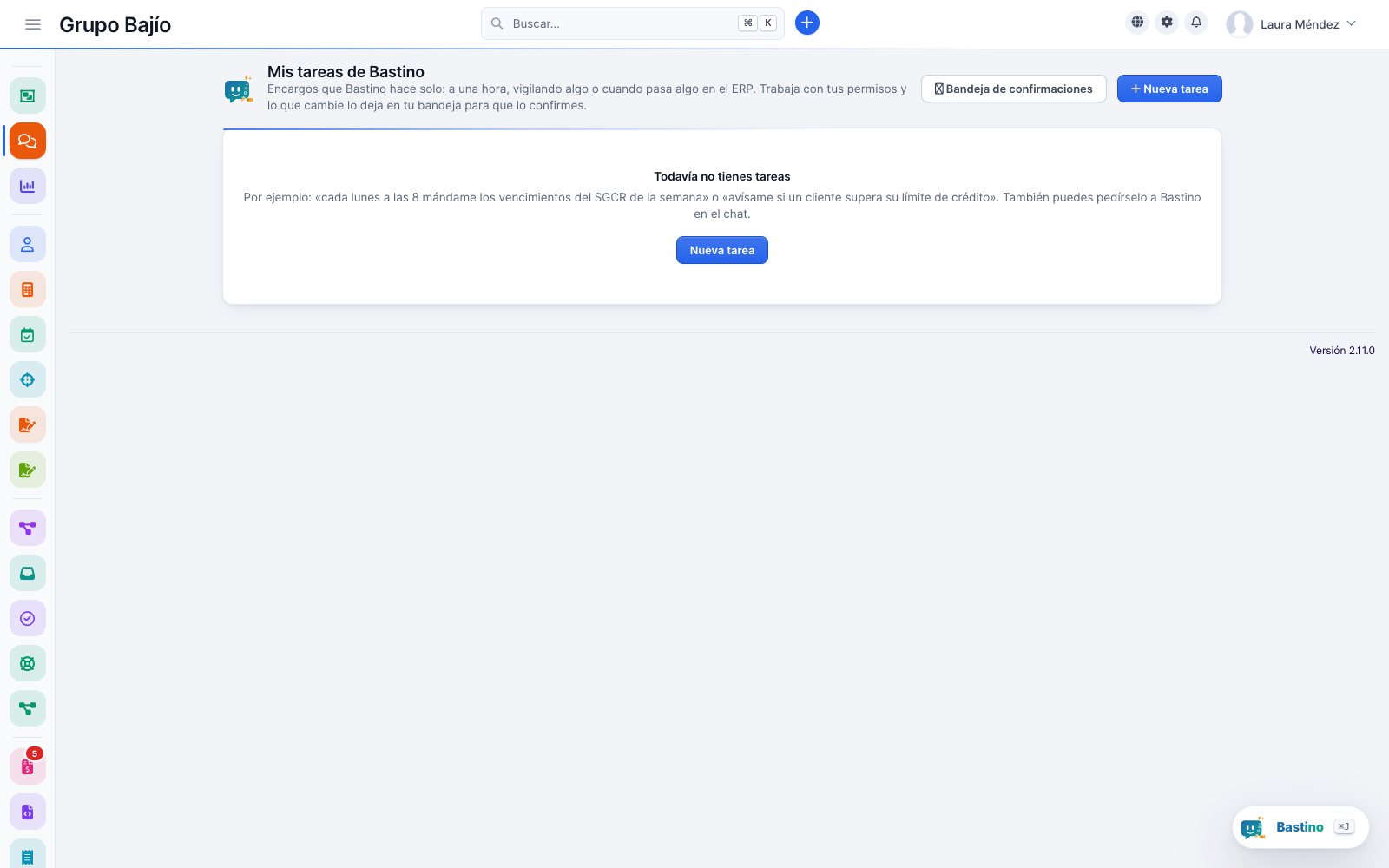Click the 'Todavía no tienes tareas' heading
The image size is (1389, 868).
click(722, 176)
